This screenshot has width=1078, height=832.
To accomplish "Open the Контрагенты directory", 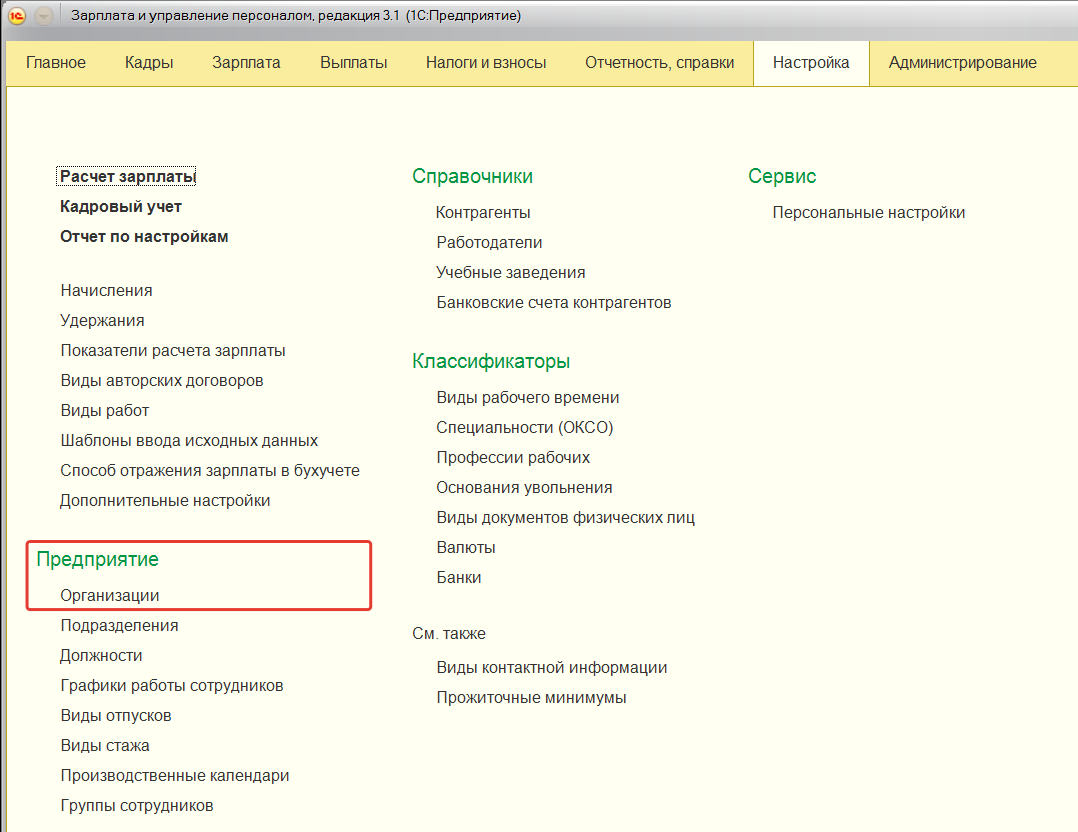I will pyautogui.click(x=483, y=212).
